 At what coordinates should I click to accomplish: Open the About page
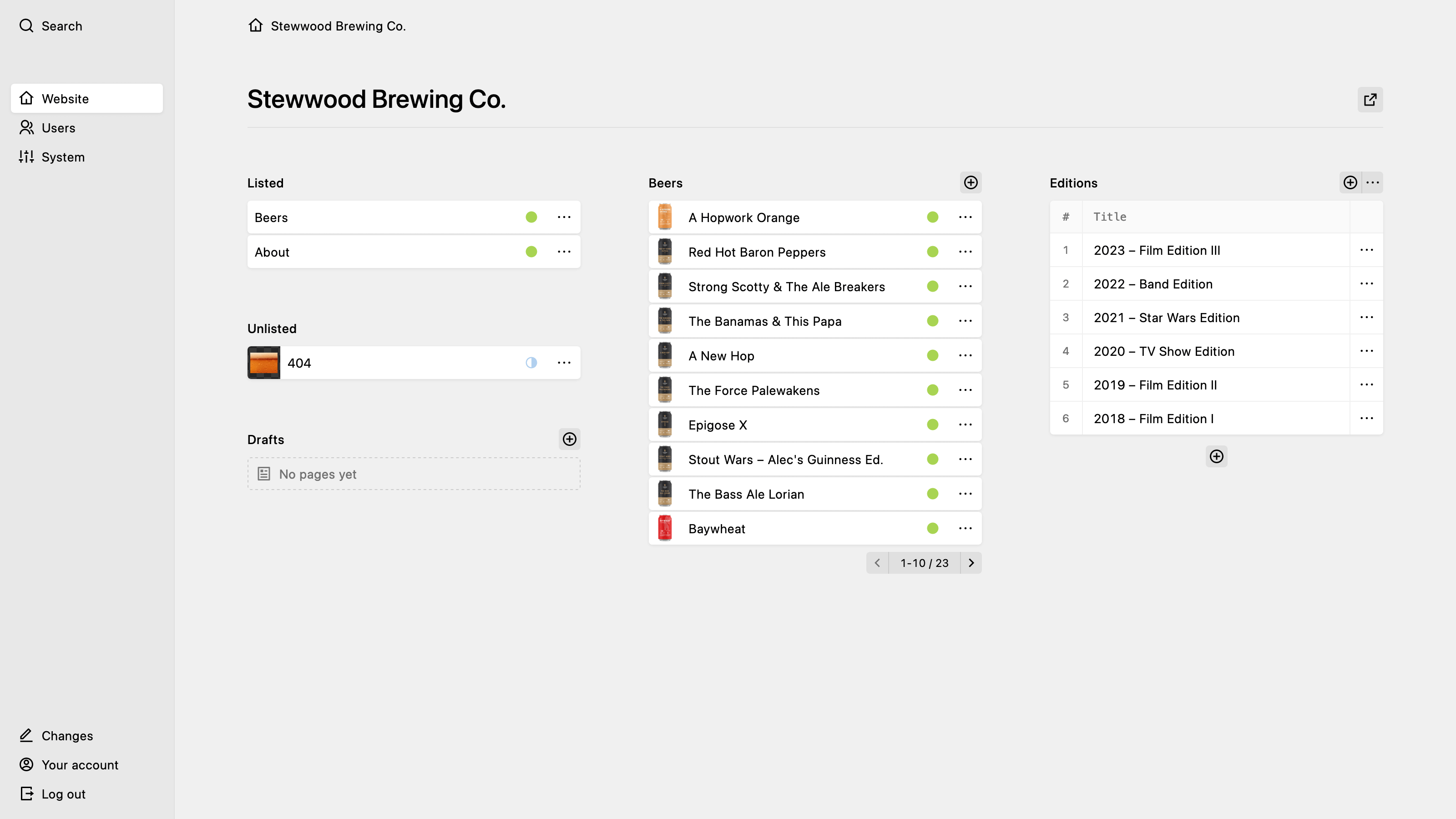point(414,252)
